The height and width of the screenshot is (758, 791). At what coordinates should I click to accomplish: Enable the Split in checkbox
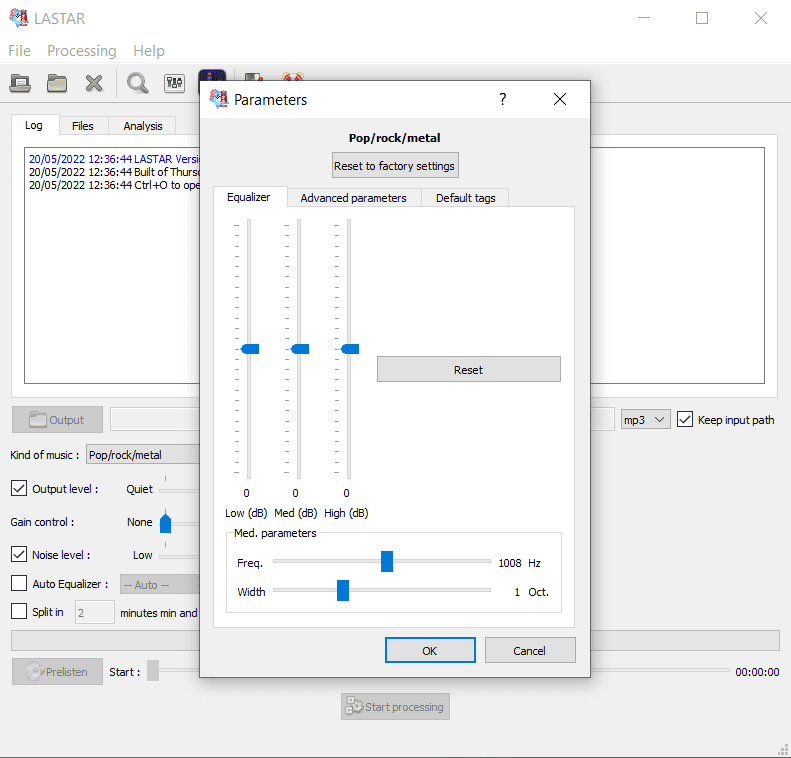tap(19, 611)
